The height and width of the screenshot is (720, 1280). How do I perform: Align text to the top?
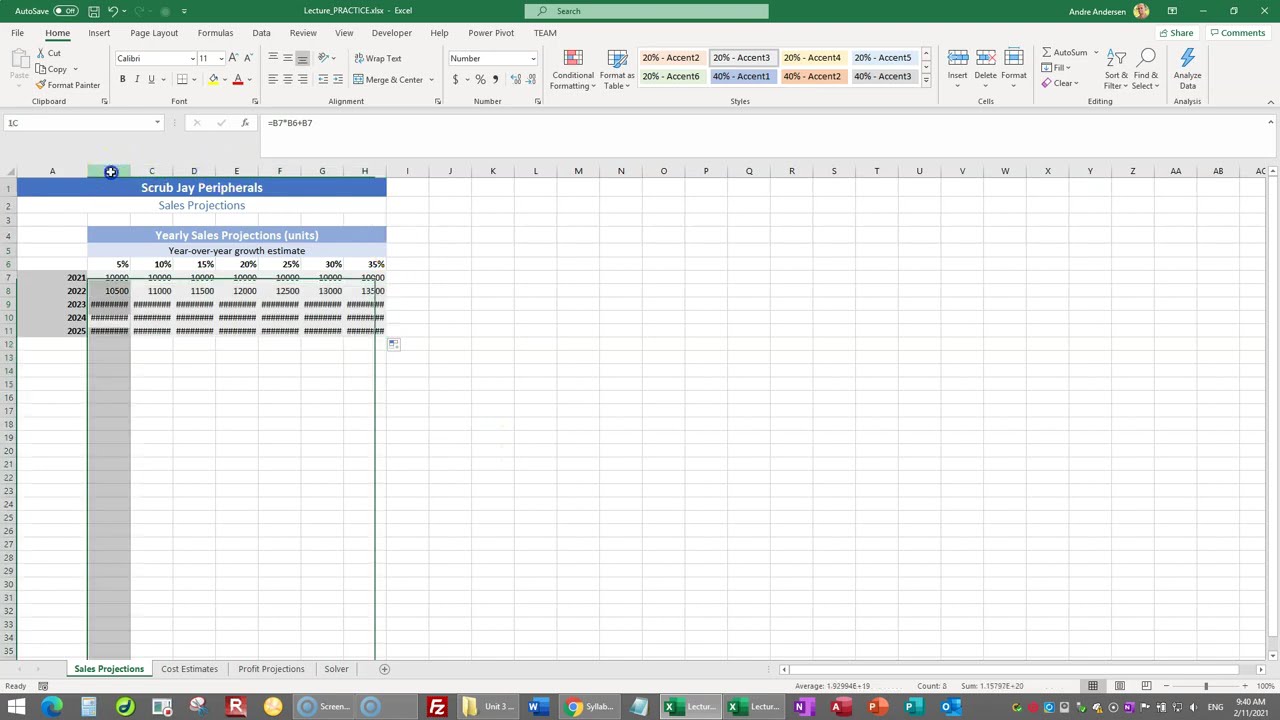click(x=273, y=58)
